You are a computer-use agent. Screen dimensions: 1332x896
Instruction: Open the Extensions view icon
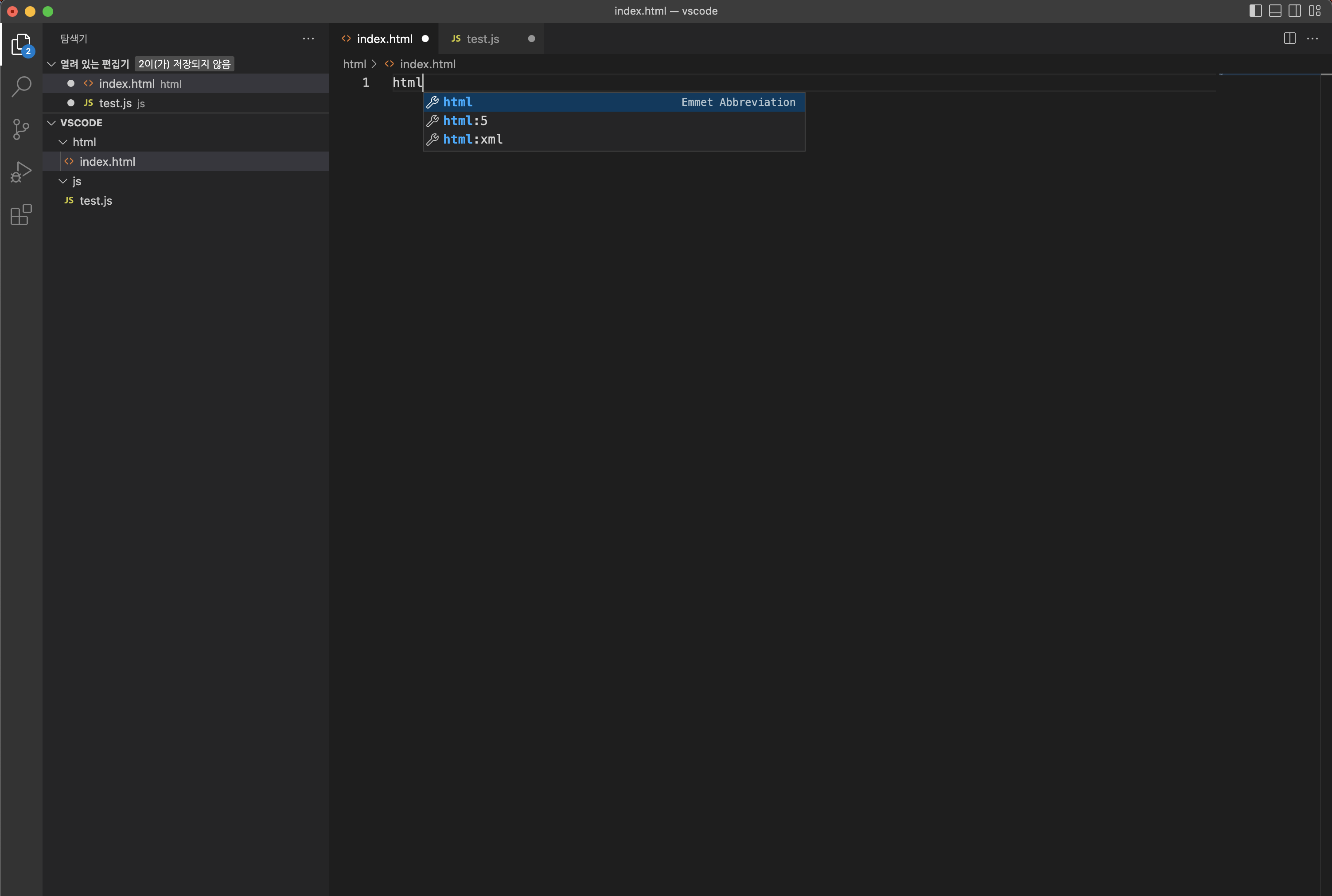point(21,215)
